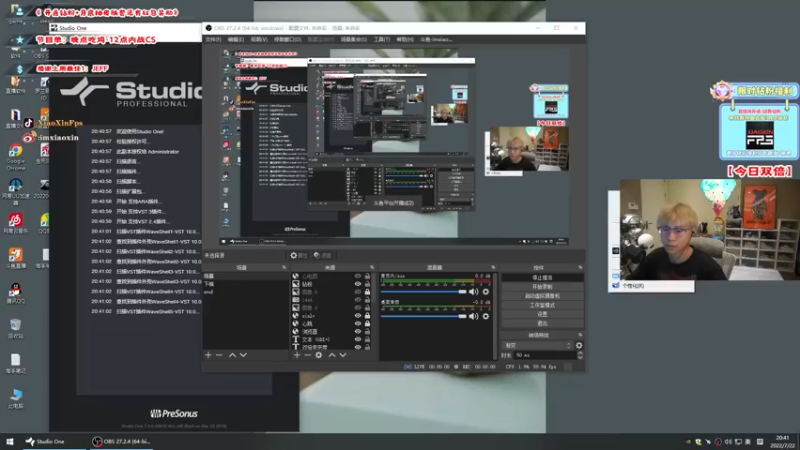Pop out Scene Transitions dock icon

pos(580,335)
